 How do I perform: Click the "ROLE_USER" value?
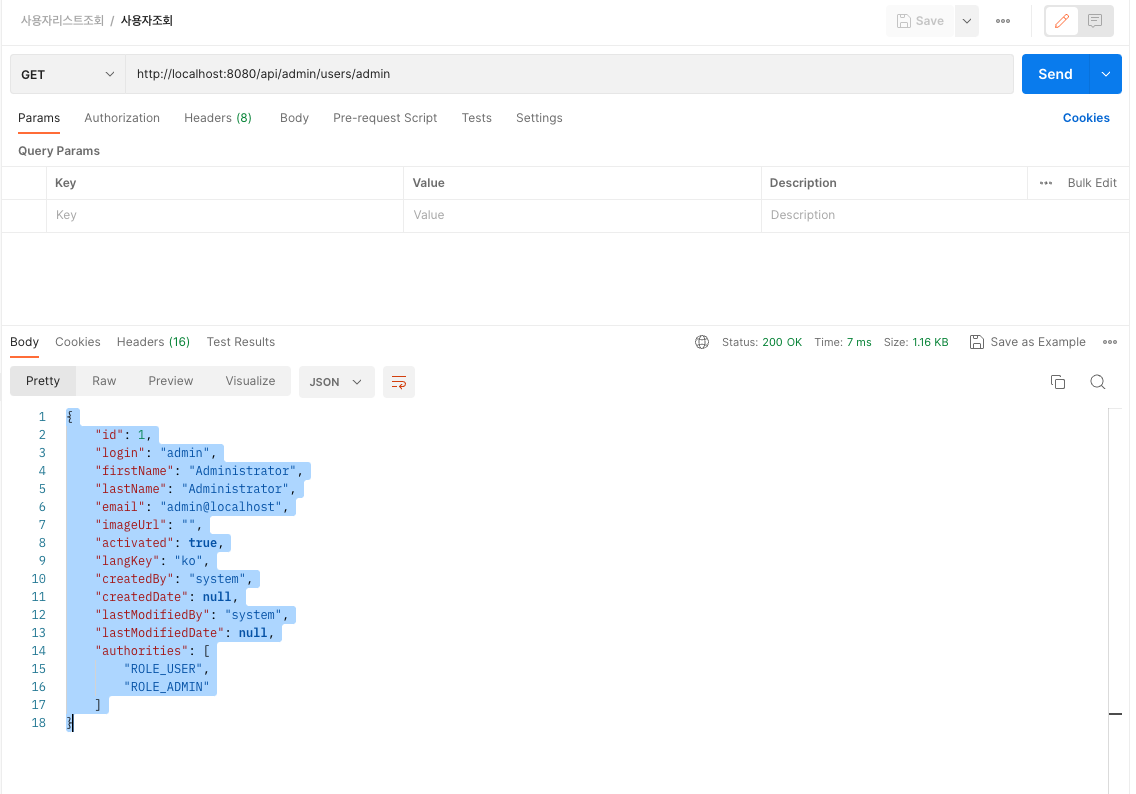click(162, 669)
